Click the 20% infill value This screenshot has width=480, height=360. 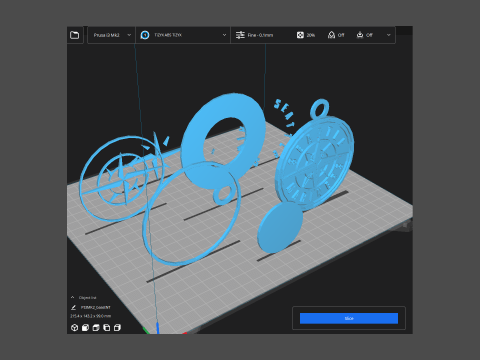tap(311, 35)
